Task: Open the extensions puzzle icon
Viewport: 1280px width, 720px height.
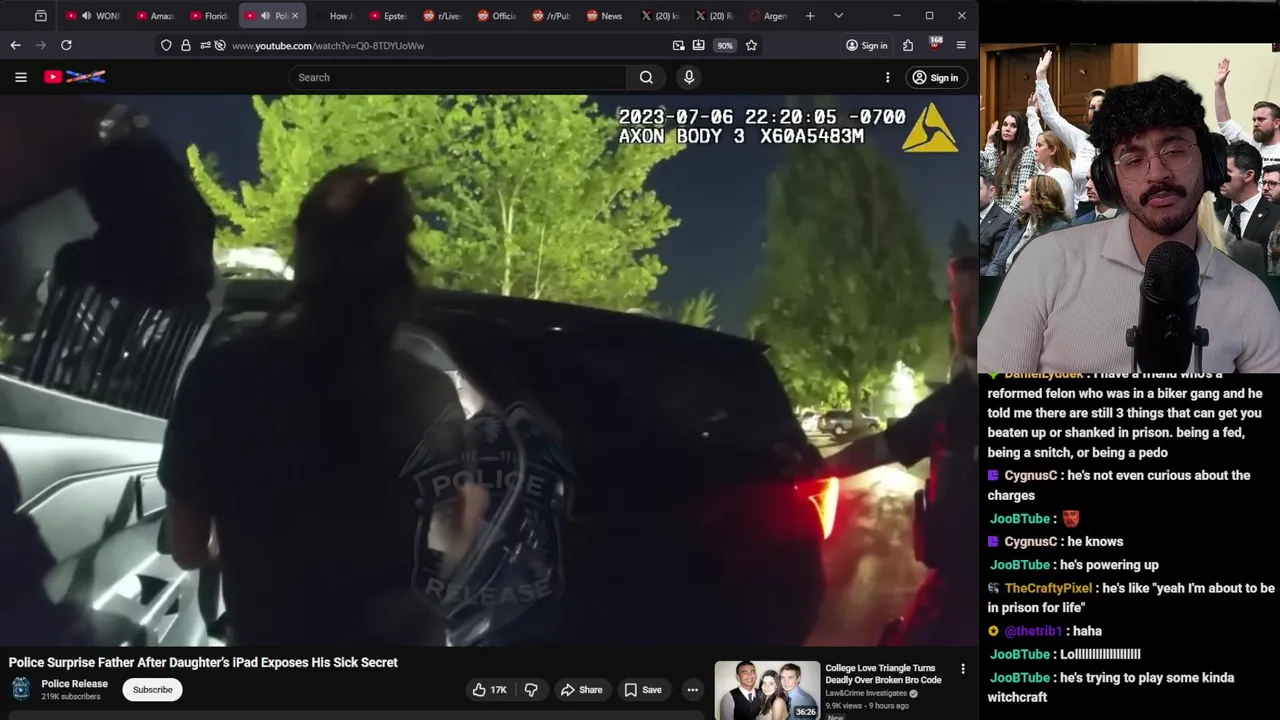Action: (x=908, y=45)
